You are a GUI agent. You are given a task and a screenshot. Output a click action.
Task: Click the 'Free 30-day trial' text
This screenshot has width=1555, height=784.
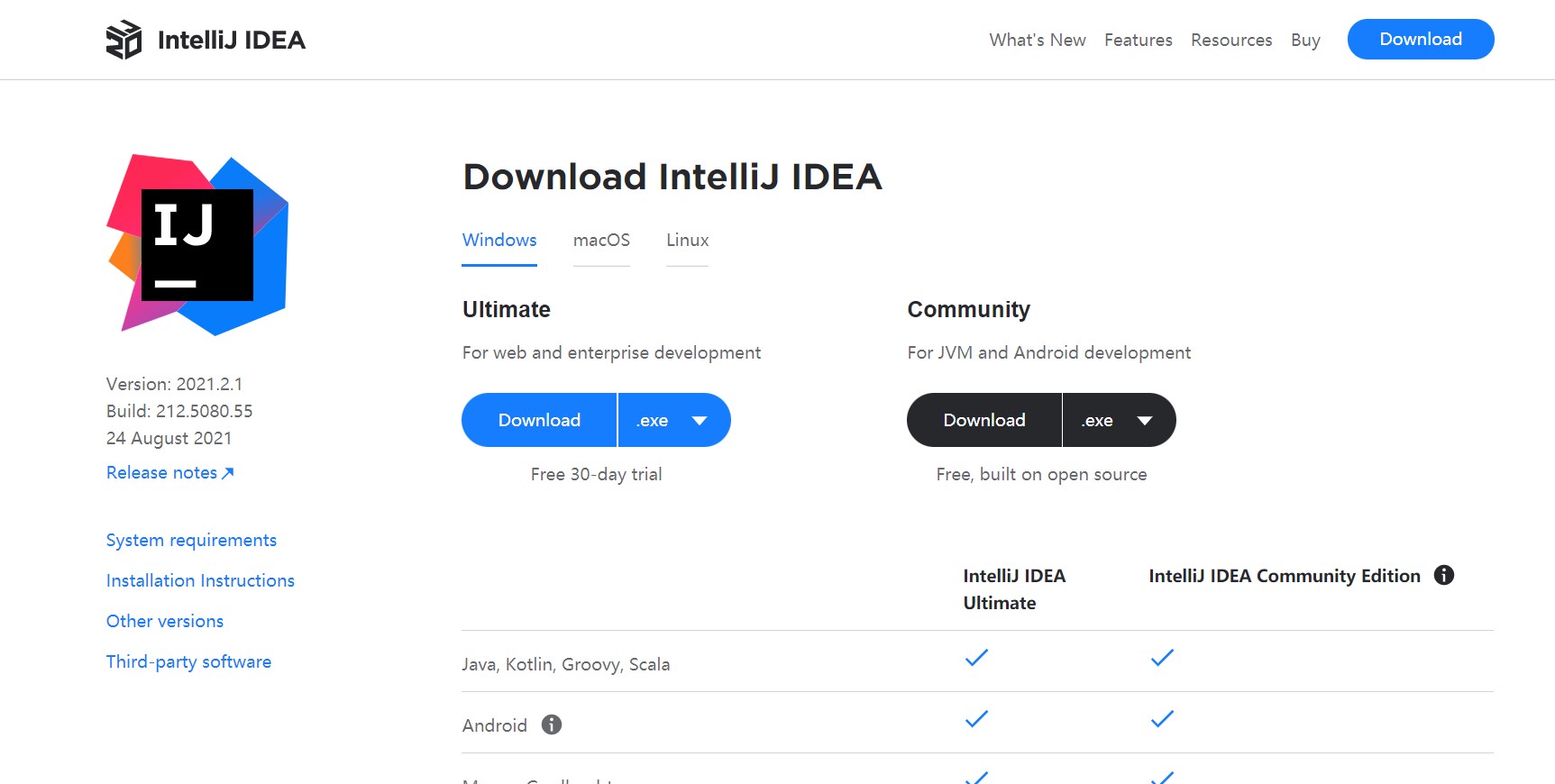coord(596,474)
